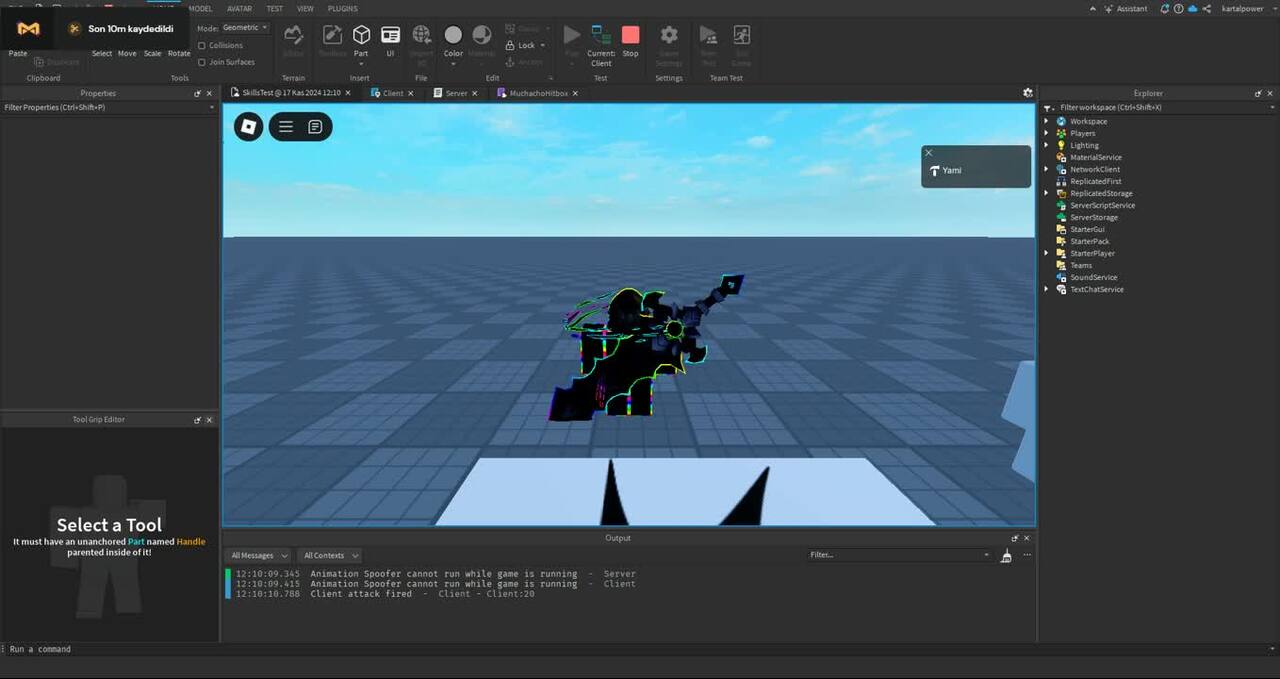
Task: Expand the TextChatService tree node
Action: pyautogui.click(x=1047, y=289)
